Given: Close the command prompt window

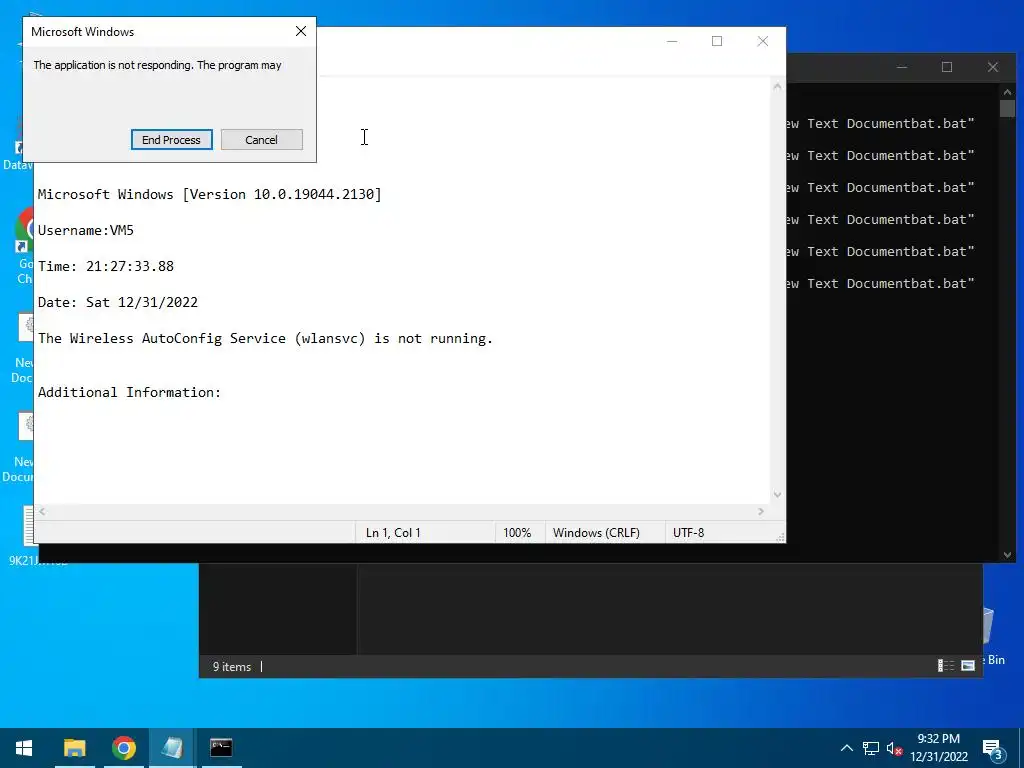Looking at the screenshot, I should pyautogui.click(x=993, y=67).
